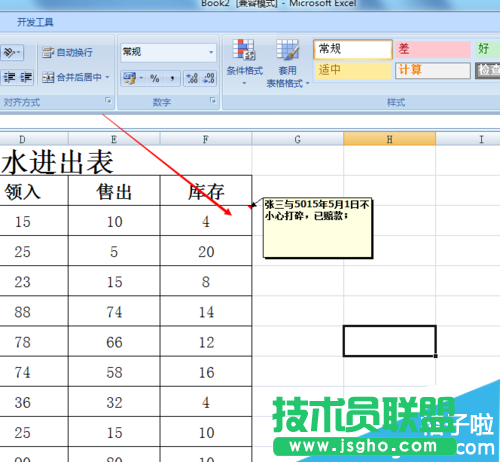This screenshot has width=500, height=462.
Task: Apply comma thousands separator style
Action: point(172,78)
